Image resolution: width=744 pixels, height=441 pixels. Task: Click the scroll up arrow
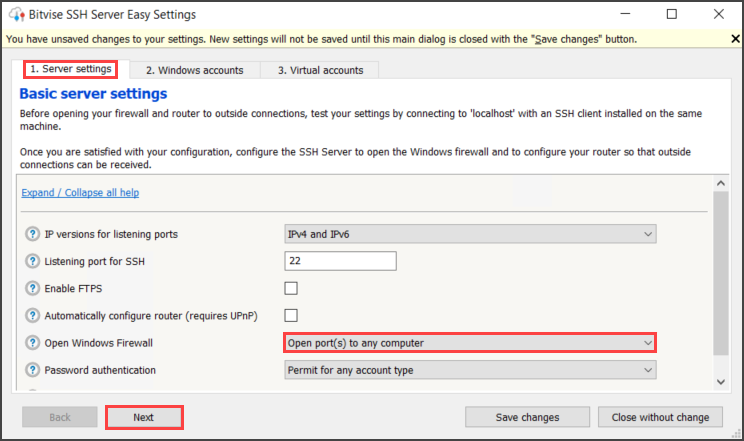pos(721,183)
